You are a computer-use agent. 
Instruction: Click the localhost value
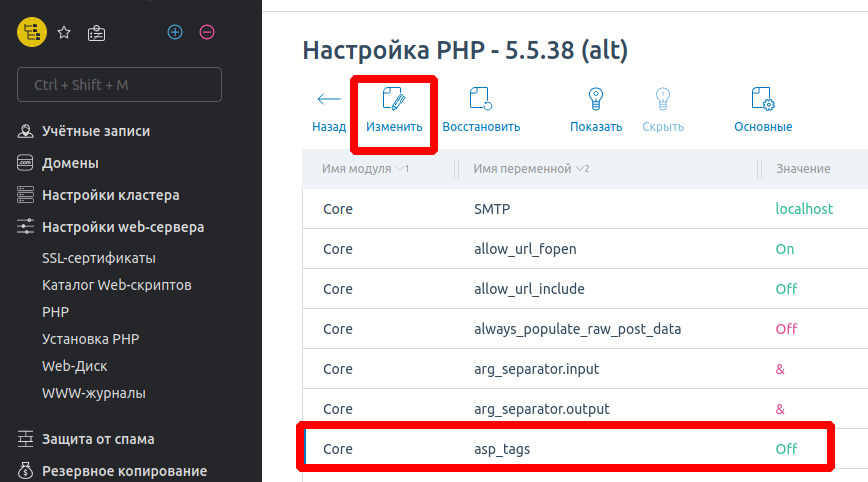click(804, 209)
